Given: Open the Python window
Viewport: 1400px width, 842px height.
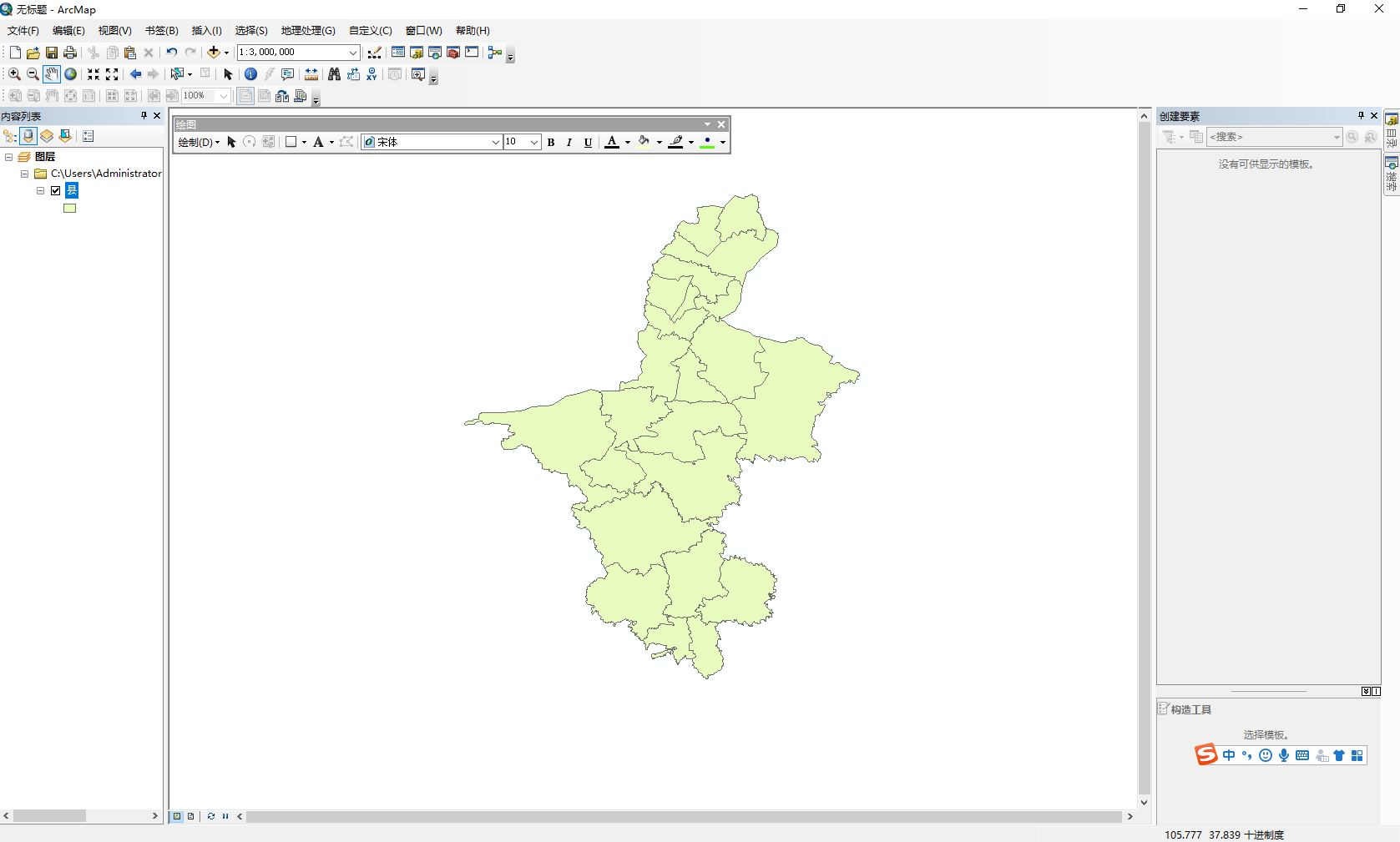Looking at the screenshot, I should pos(472,53).
